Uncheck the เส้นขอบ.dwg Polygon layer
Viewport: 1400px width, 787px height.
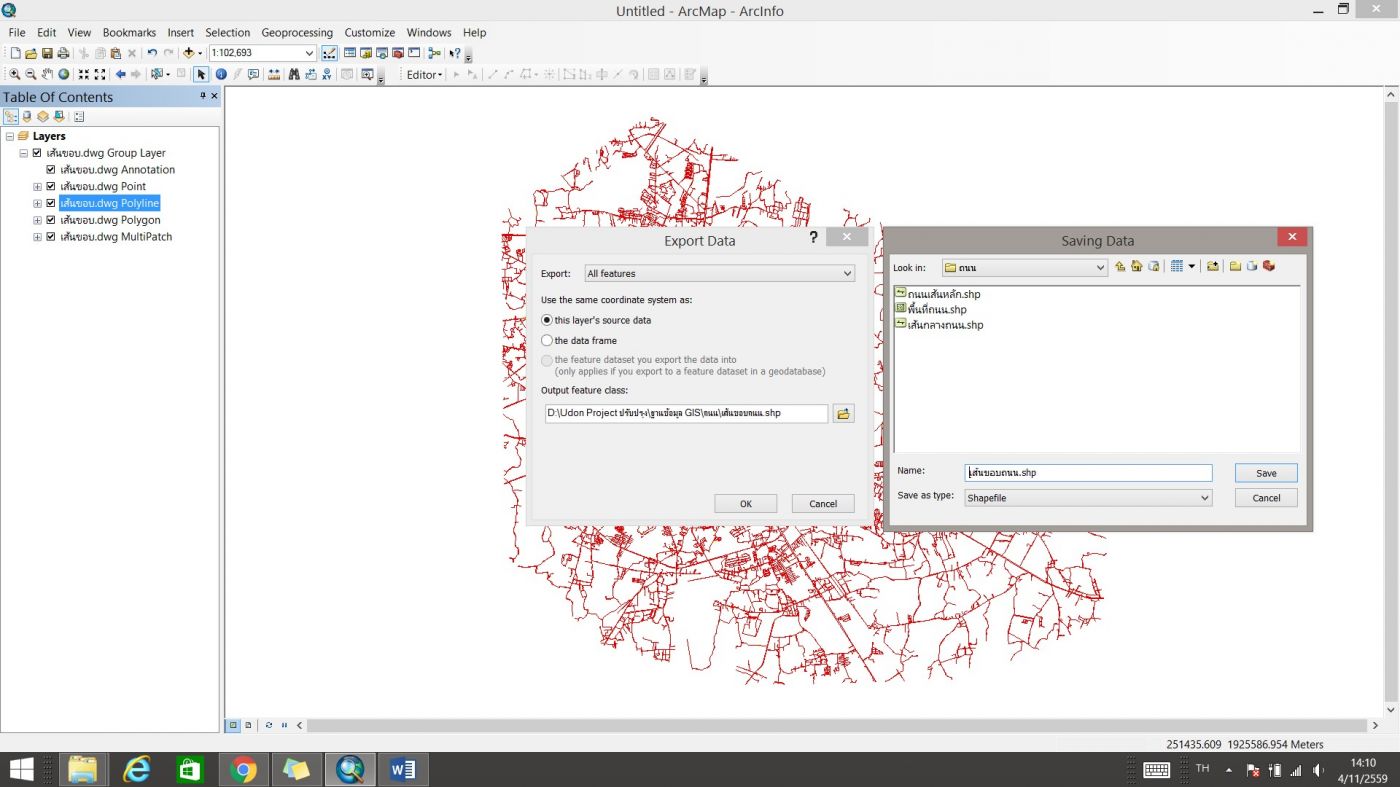click(51, 220)
